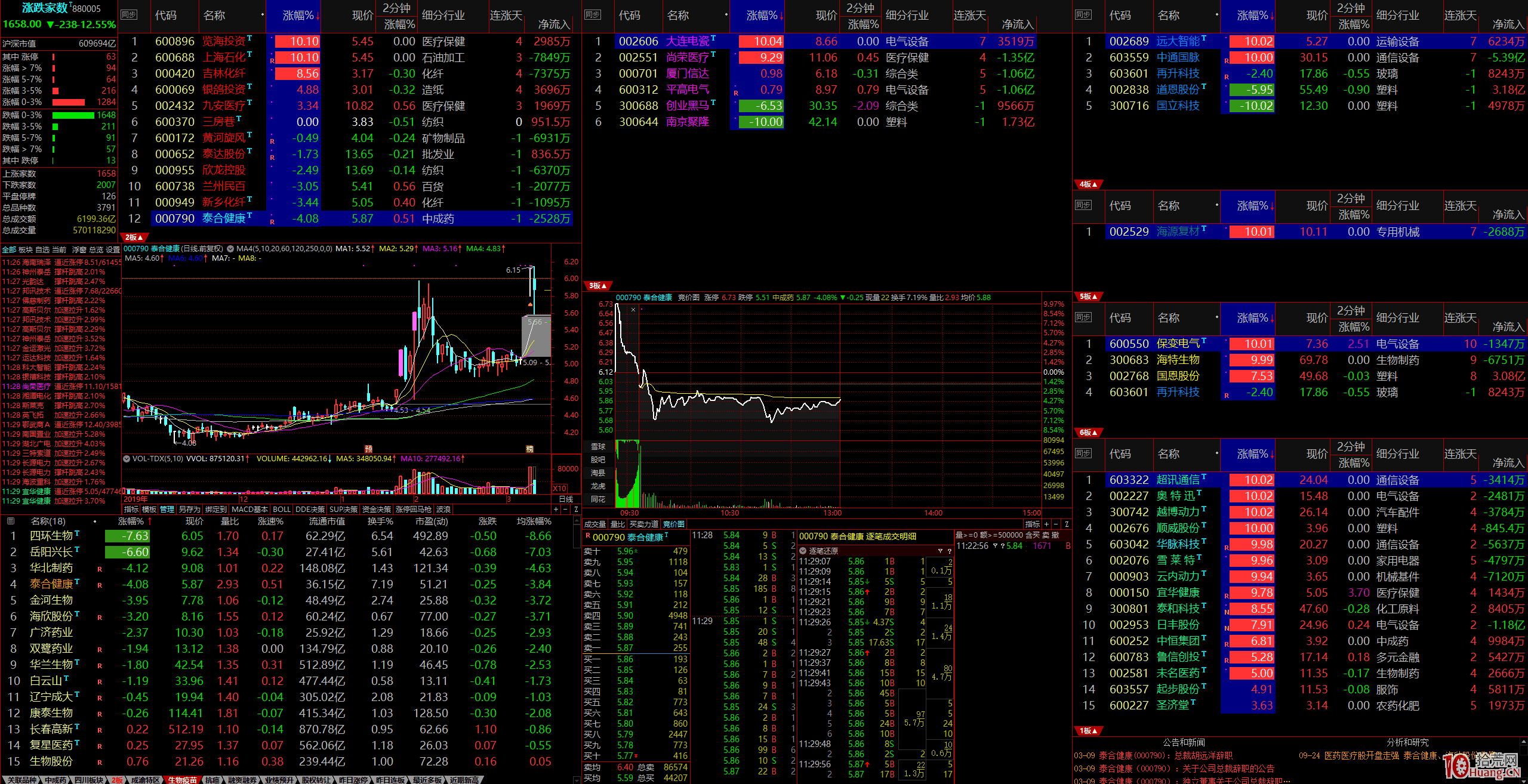The image size is (1528, 784).
Task: Expand the VOL-TDX indicator dropdown arrow
Action: pos(126,459)
